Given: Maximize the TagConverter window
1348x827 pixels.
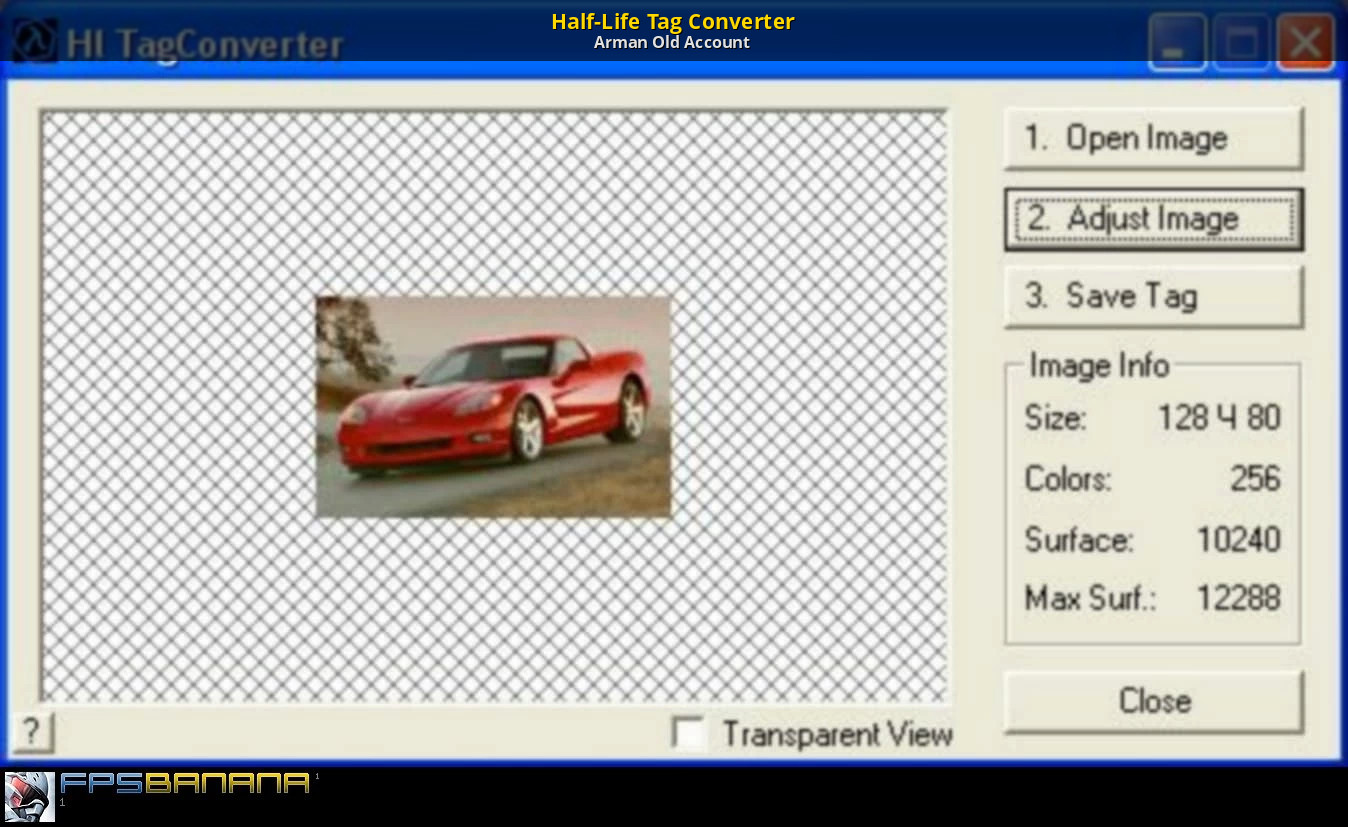Looking at the screenshot, I should [1242, 44].
